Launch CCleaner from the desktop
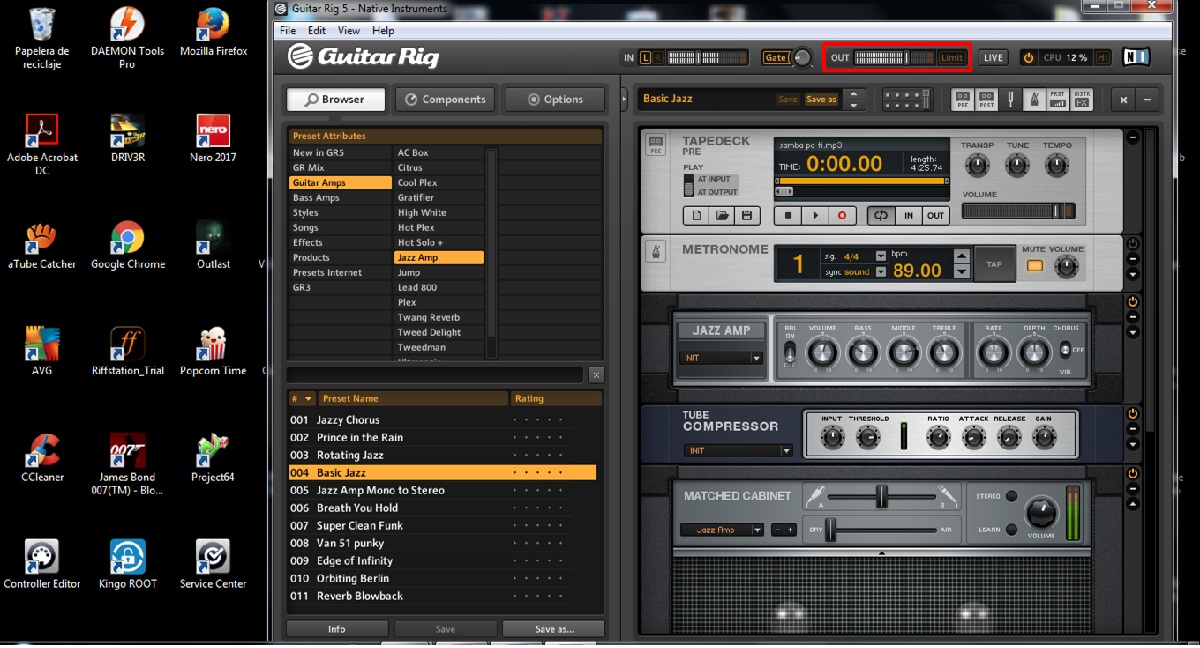1200x648 pixels. [42, 458]
